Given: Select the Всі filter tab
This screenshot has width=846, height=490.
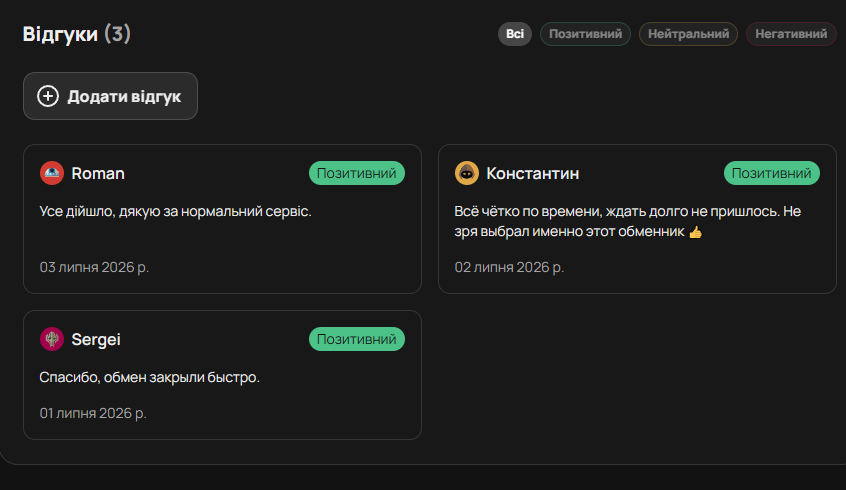Looking at the screenshot, I should pyautogui.click(x=515, y=34).
